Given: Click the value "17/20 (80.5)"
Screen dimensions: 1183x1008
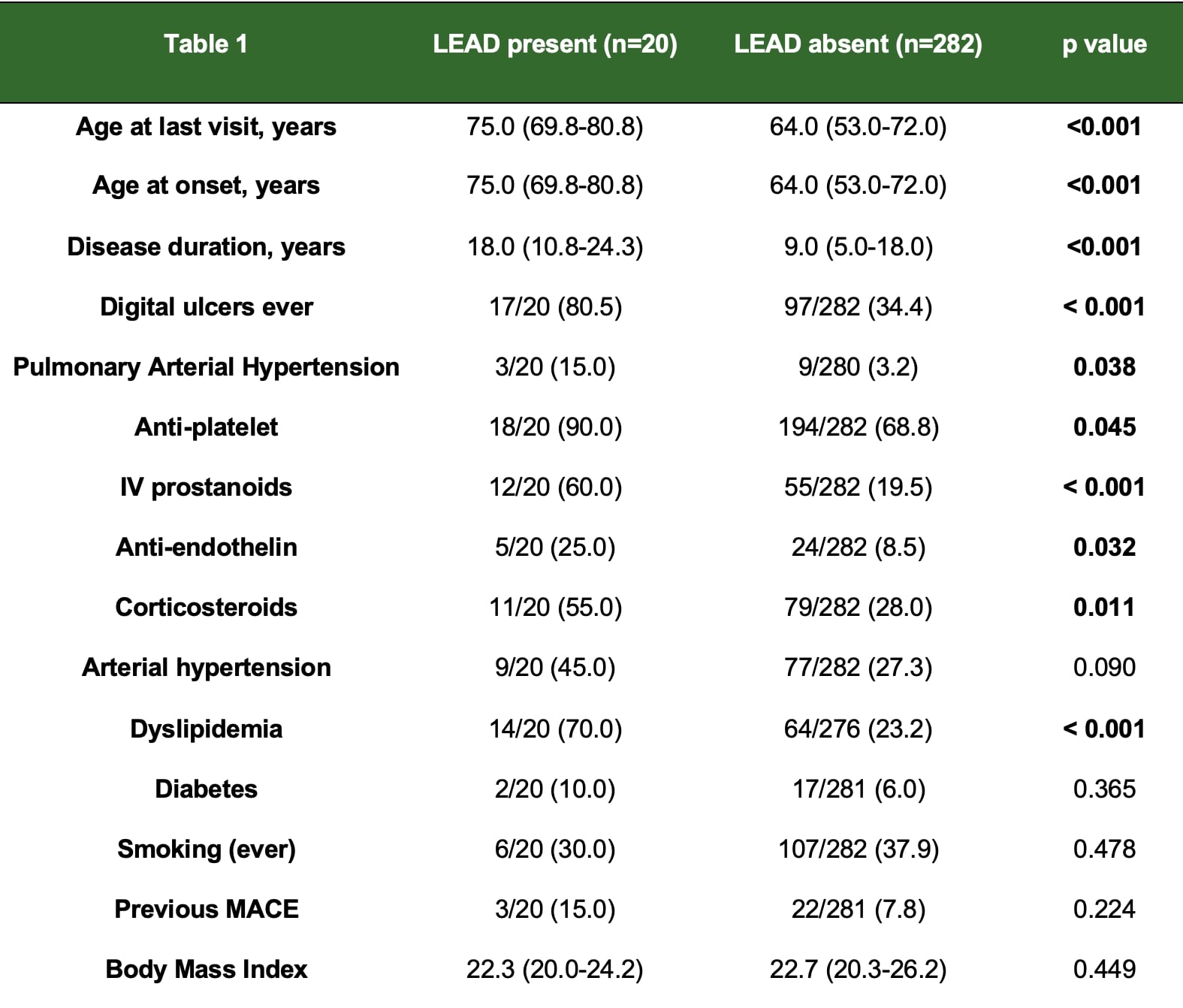Looking at the screenshot, I should click(555, 307).
